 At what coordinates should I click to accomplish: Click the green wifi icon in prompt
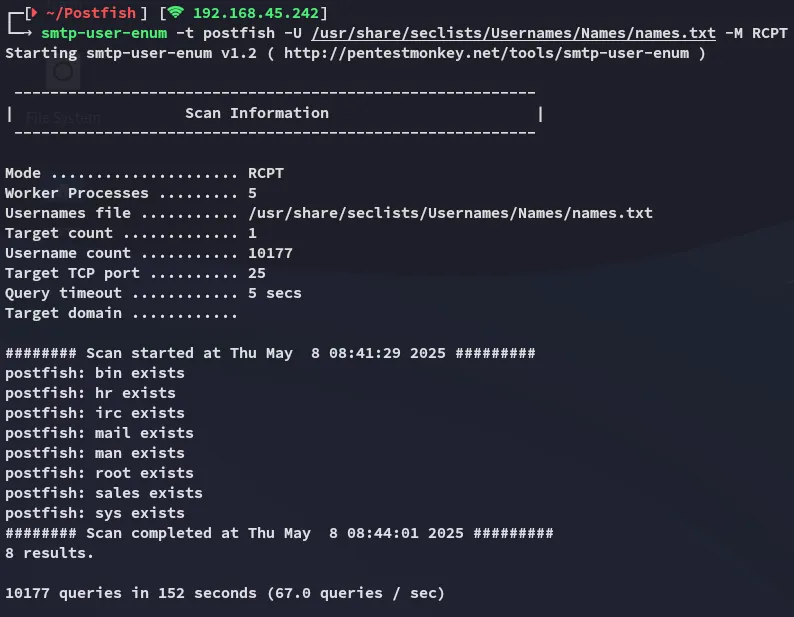coord(176,12)
